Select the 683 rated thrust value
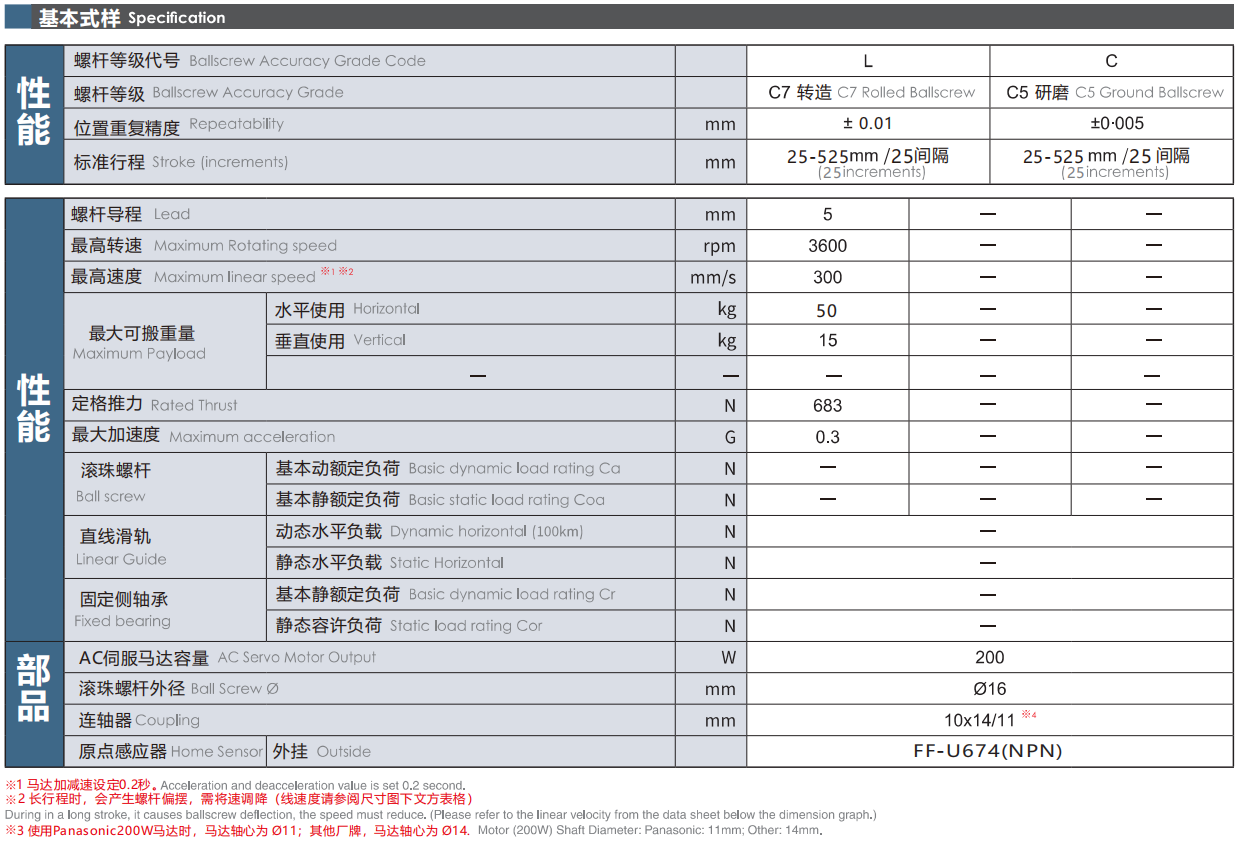 tap(827, 405)
